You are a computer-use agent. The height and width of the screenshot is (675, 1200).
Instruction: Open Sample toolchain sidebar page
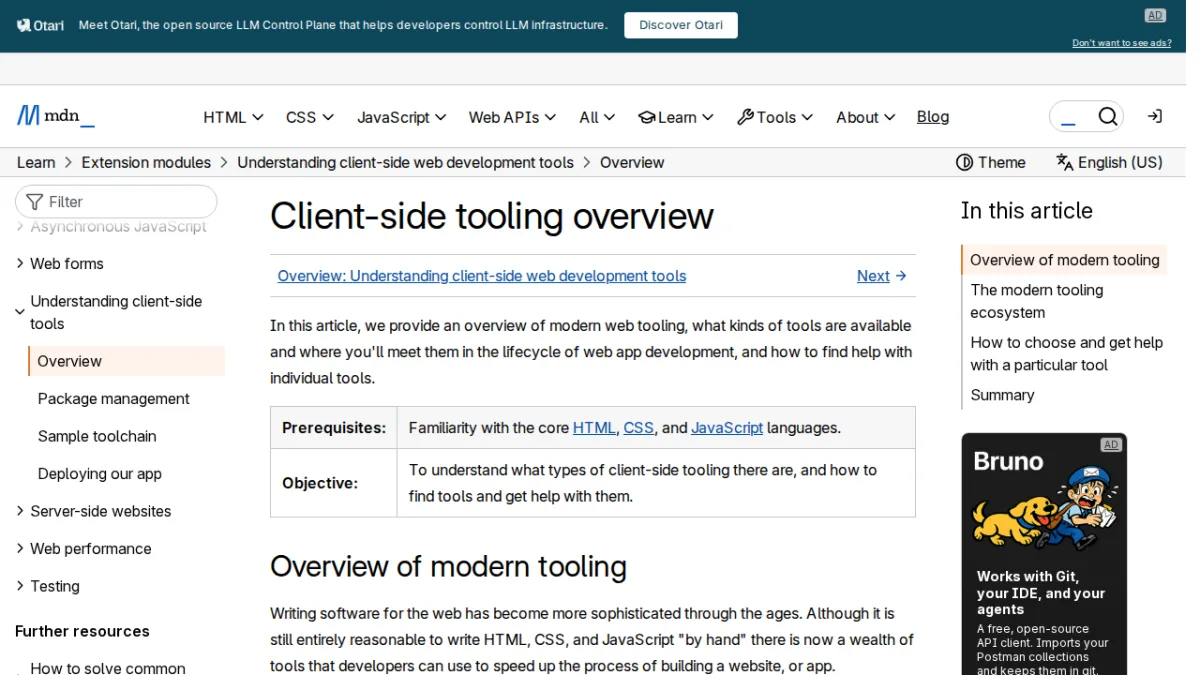point(97,436)
